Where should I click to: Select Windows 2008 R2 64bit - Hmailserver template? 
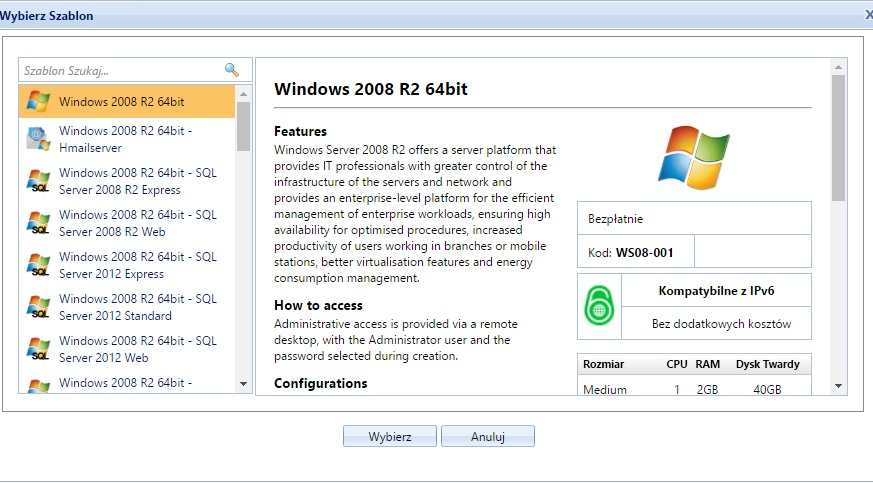click(x=125, y=139)
